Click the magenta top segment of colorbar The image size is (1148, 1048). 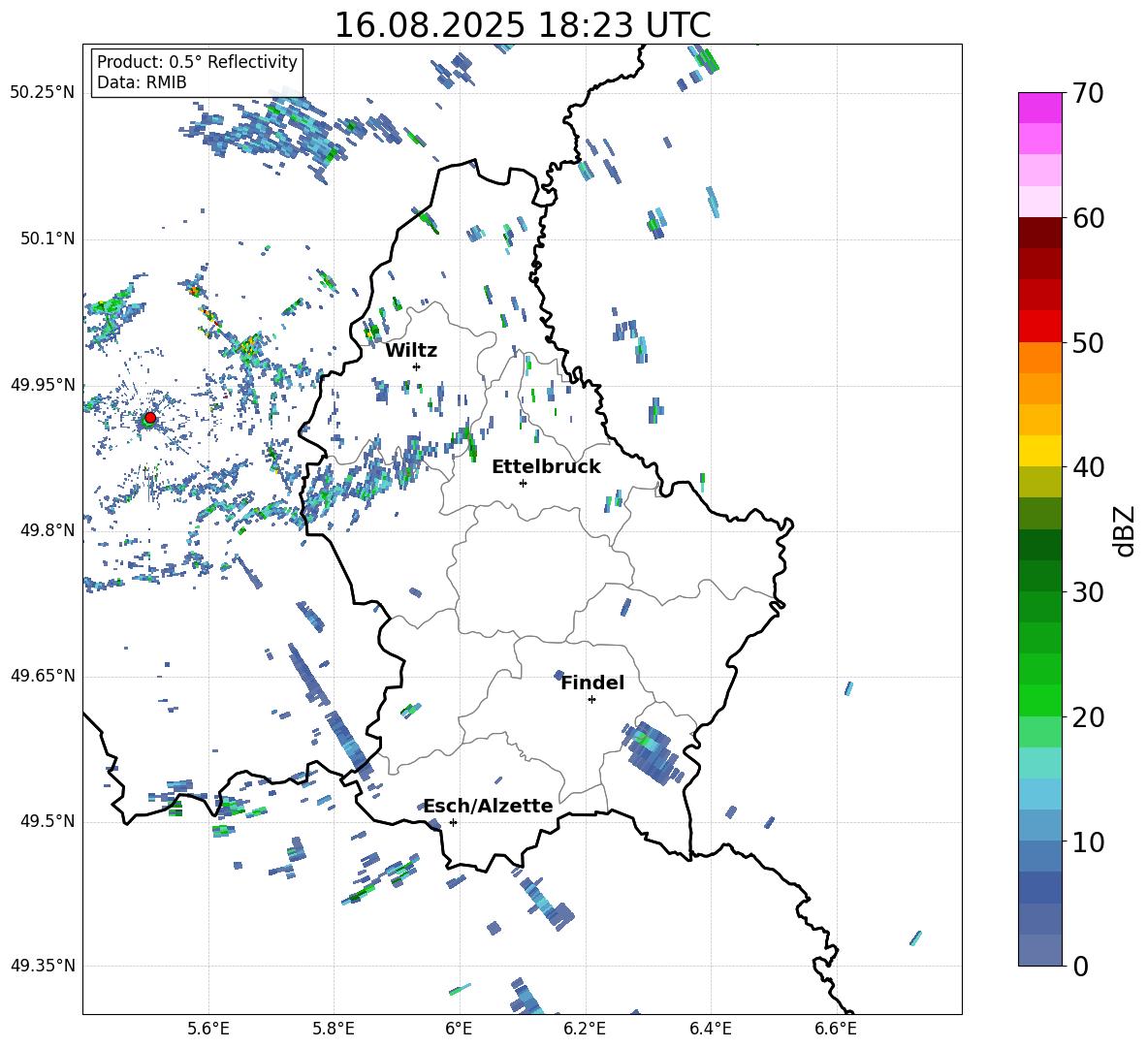click(1039, 109)
